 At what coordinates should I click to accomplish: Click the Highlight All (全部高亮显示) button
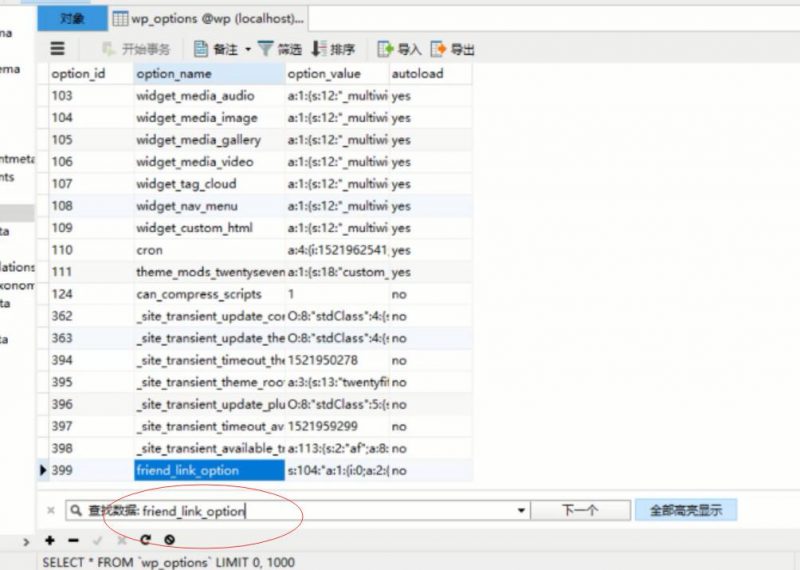[x=686, y=510]
